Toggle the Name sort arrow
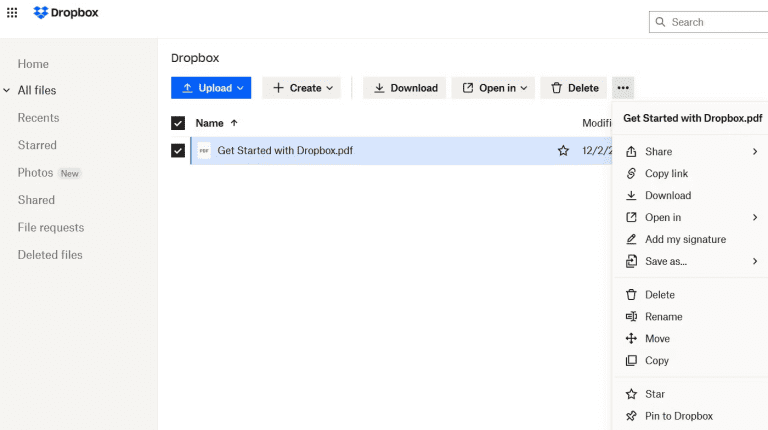This screenshot has width=768, height=430. coord(234,123)
